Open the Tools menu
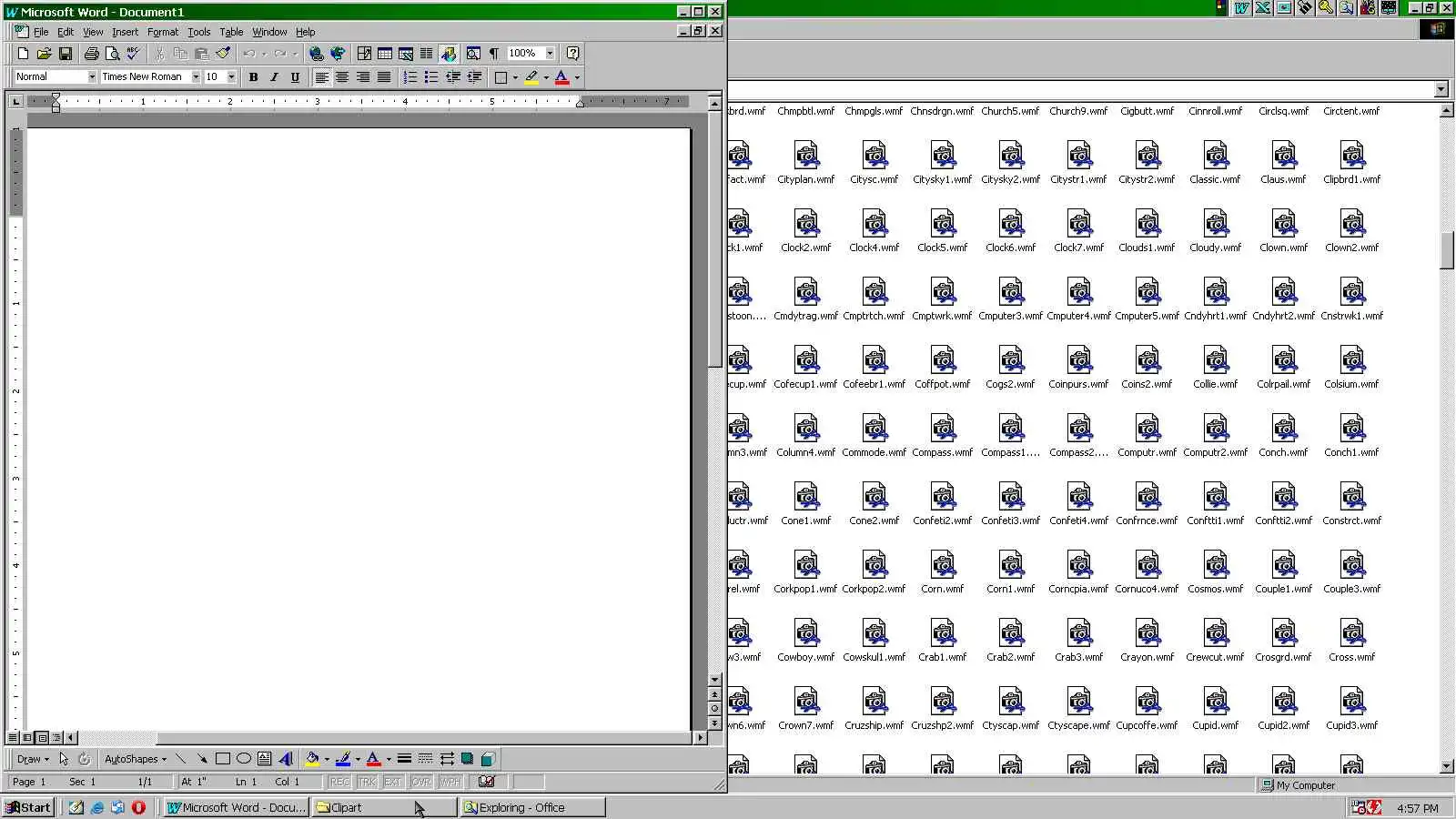 [x=199, y=32]
